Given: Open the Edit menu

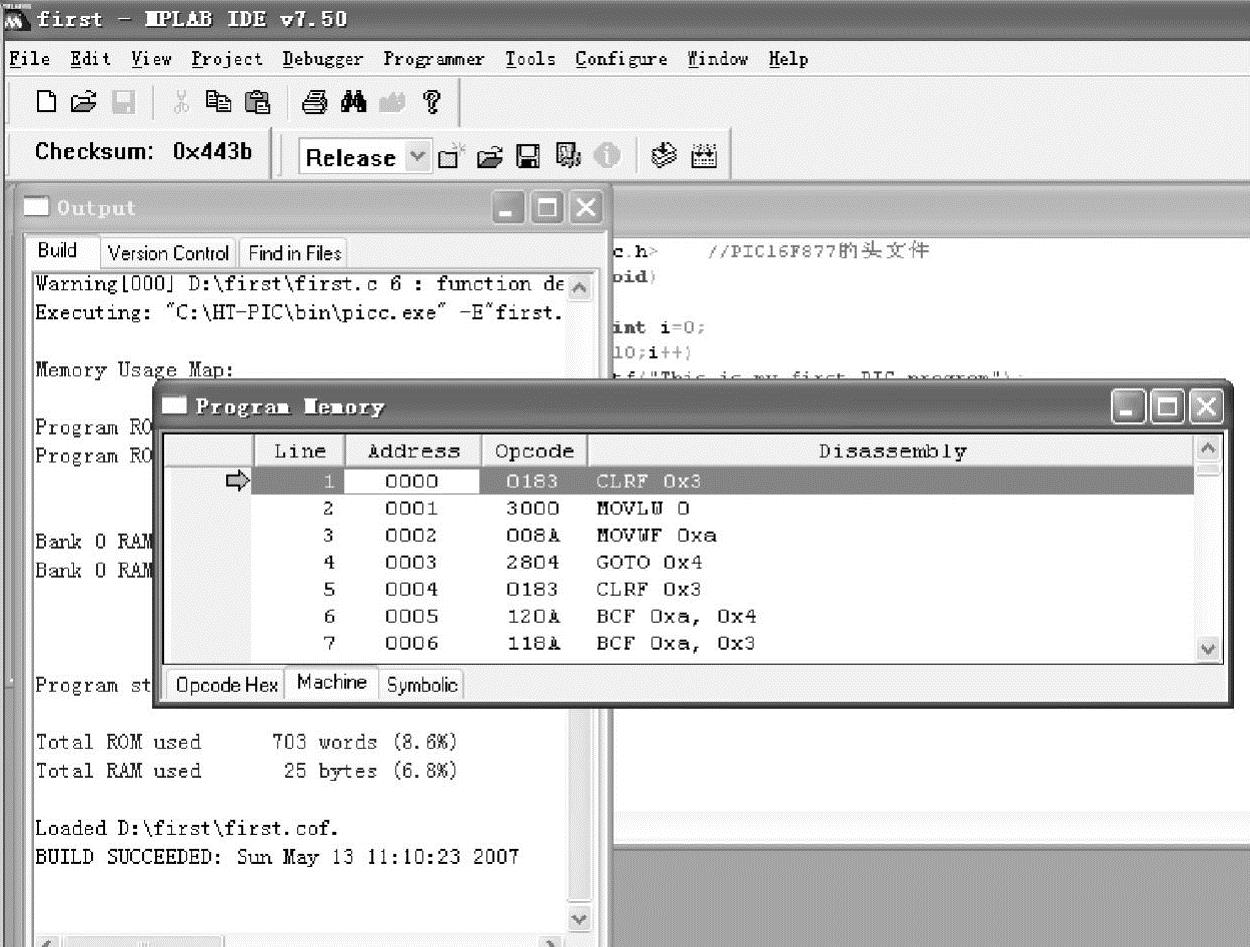Looking at the screenshot, I should tap(90, 59).
